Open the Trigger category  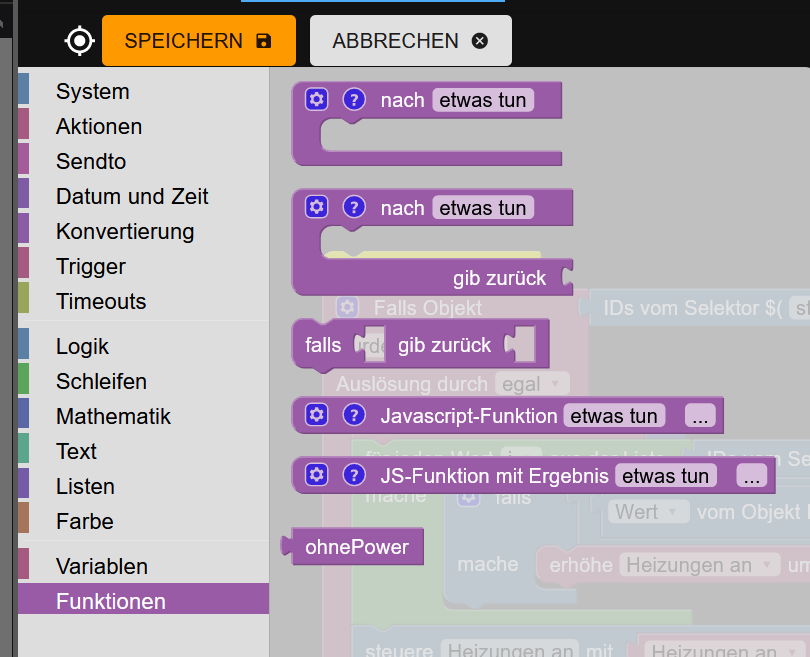[90, 266]
